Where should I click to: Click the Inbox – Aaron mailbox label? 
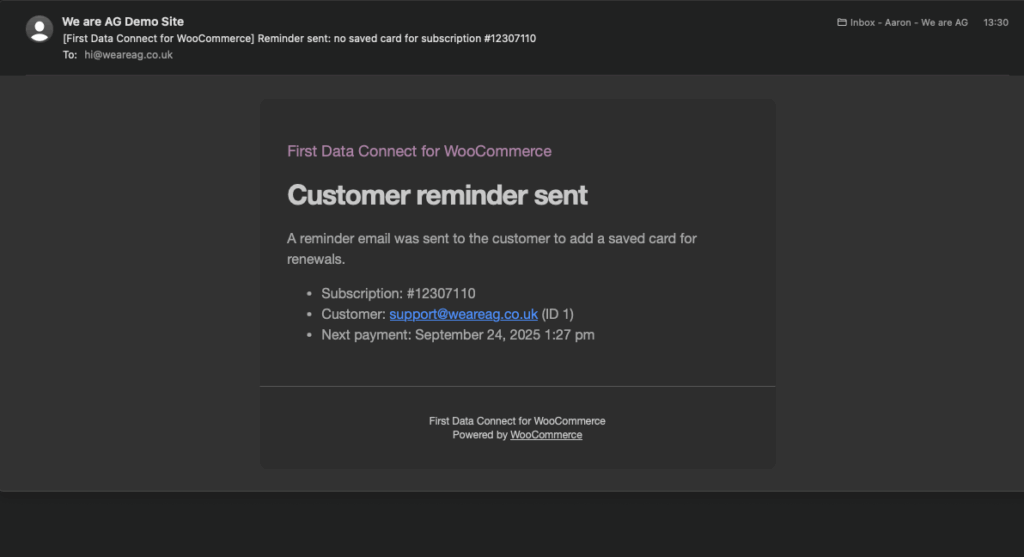[x=908, y=22]
